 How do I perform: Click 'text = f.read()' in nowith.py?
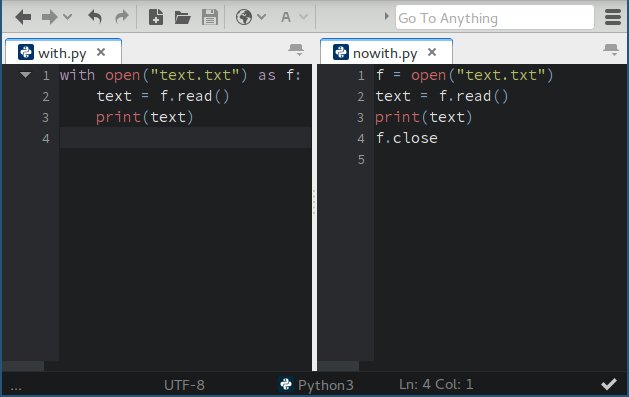point(442,96)
